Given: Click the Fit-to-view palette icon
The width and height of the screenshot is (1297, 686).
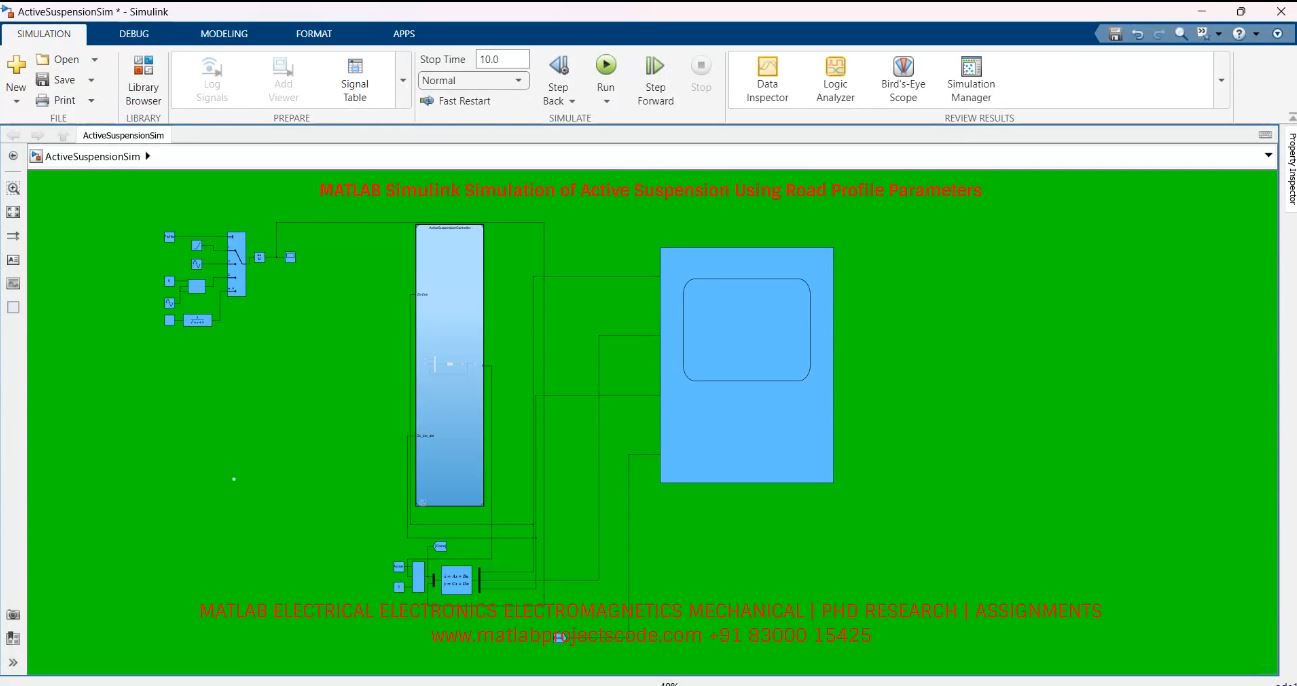Looking at the screenshot, I should [x=13, y=211].
